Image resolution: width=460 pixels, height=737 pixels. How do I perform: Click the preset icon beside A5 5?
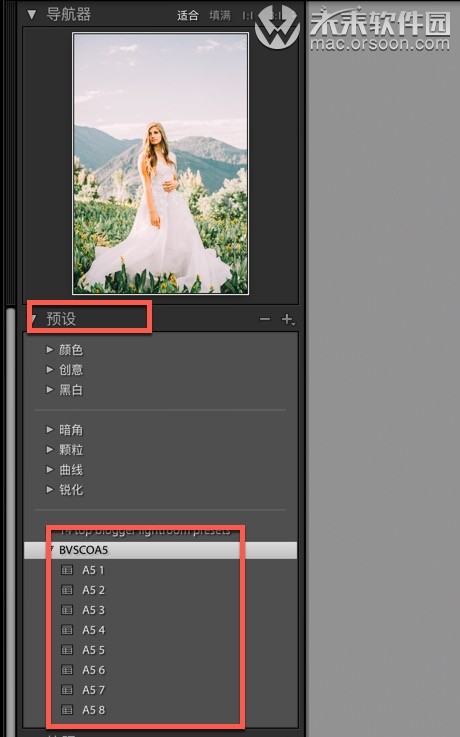pyautogui.click(x=67, y=650)
